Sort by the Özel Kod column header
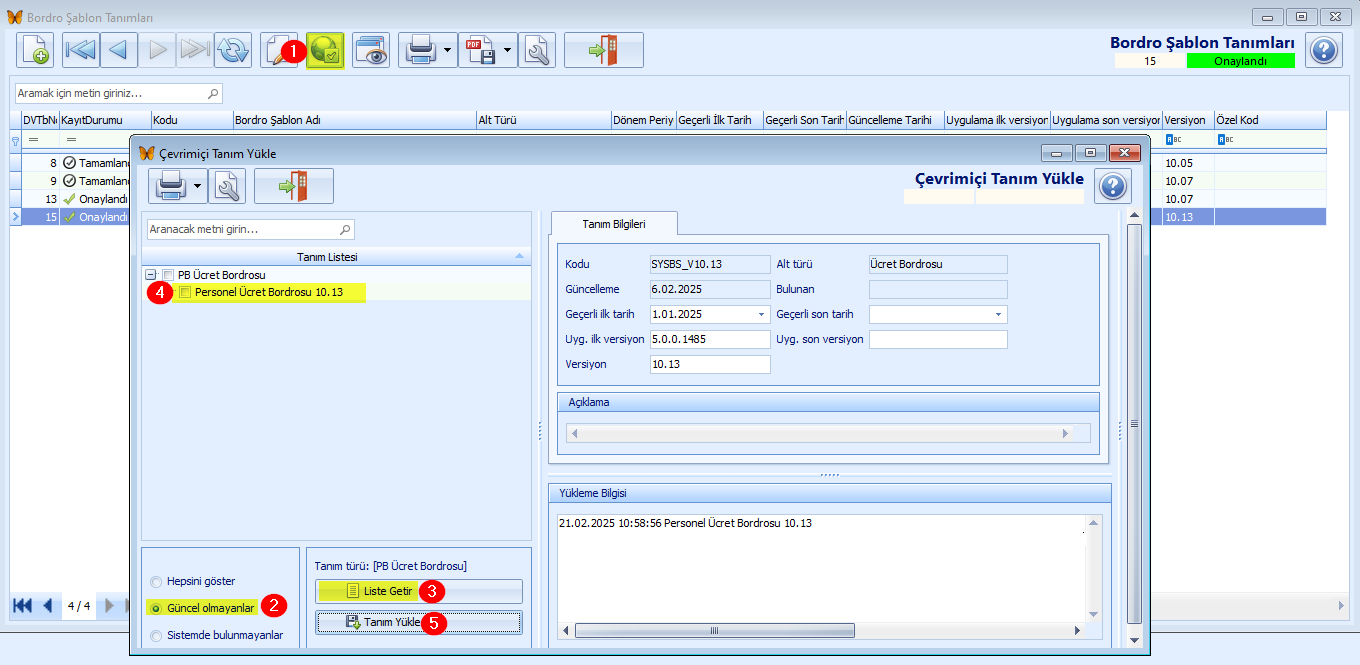Image resolution: width=1360 pixels, height=665 pixels. 1270,120
